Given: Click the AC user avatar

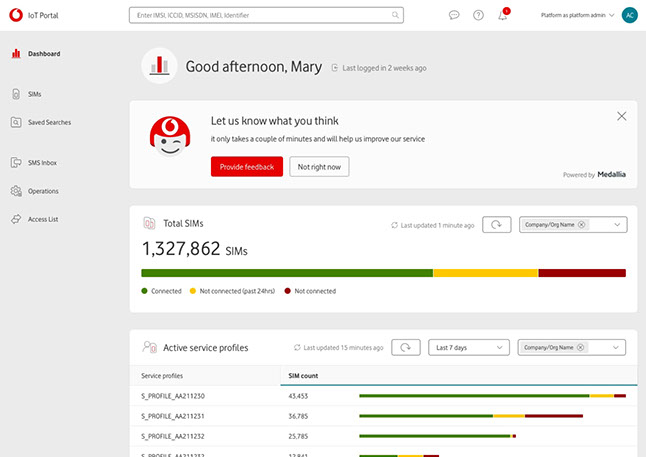Looking at the screenshot, I should [x=628, y=15].
